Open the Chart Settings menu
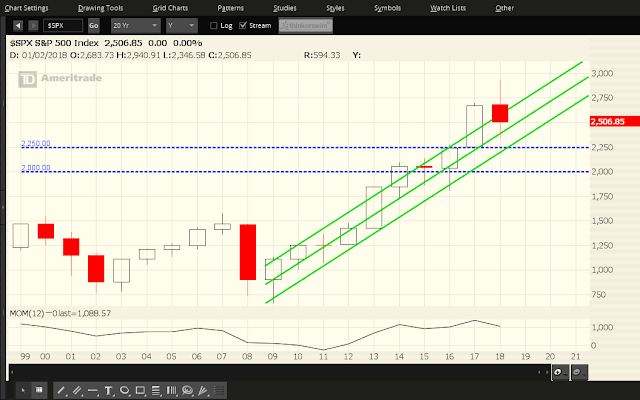Image resolution: width=640 pixels, height=400 pixels. pos(26,8)
